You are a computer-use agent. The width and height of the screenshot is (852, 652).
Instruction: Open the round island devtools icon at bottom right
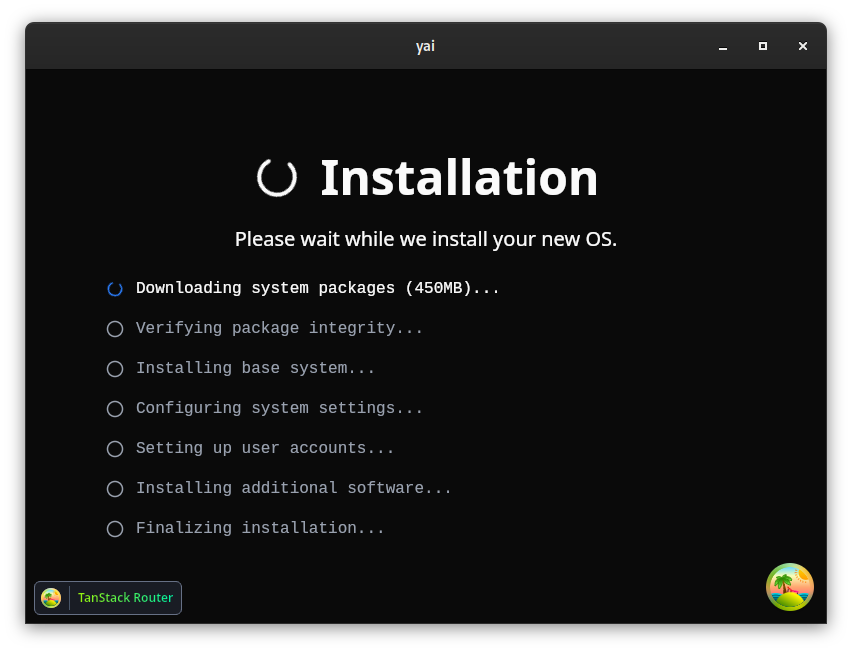coord(790,587)
